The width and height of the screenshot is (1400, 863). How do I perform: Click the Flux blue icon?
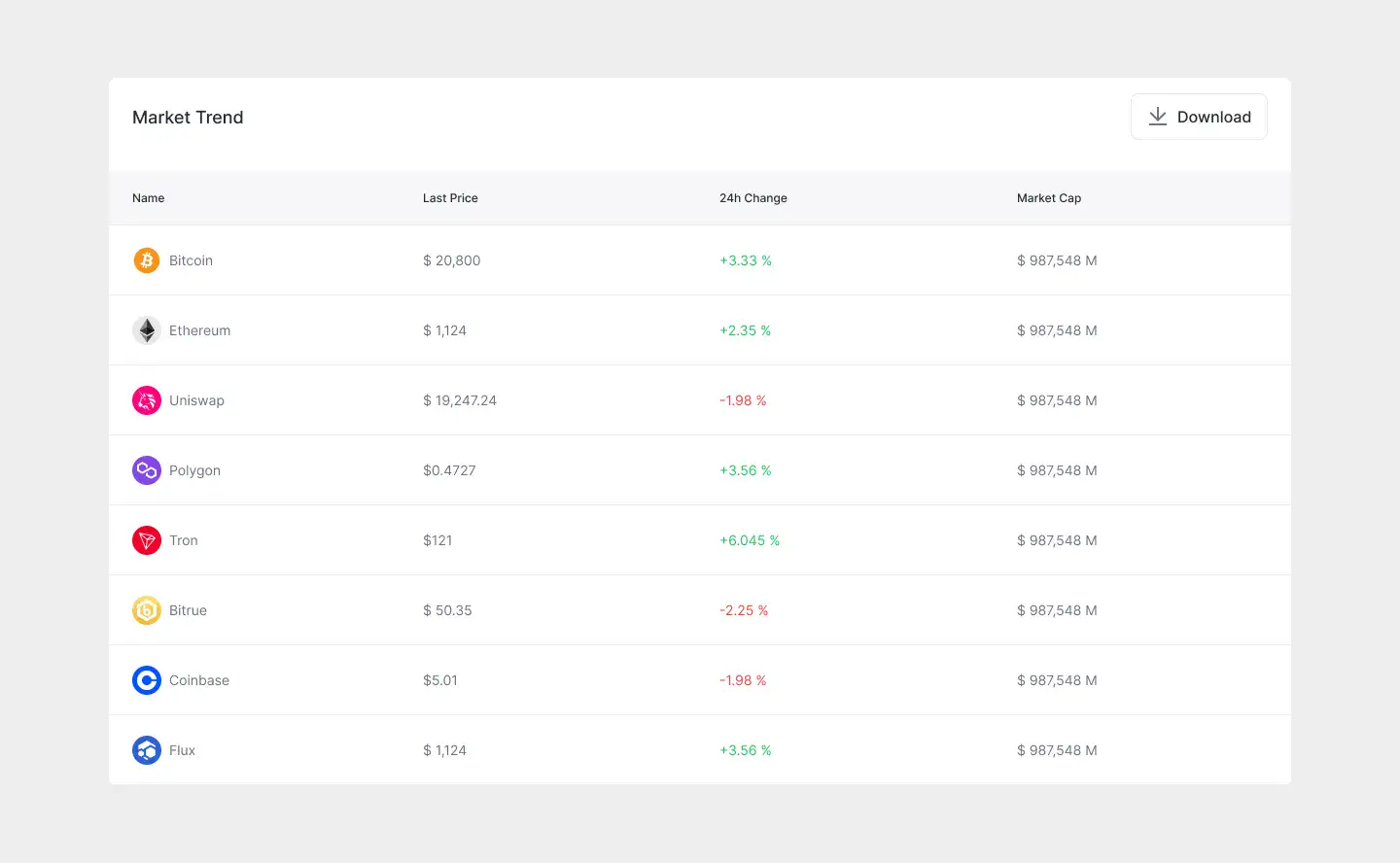click(147, 750)
